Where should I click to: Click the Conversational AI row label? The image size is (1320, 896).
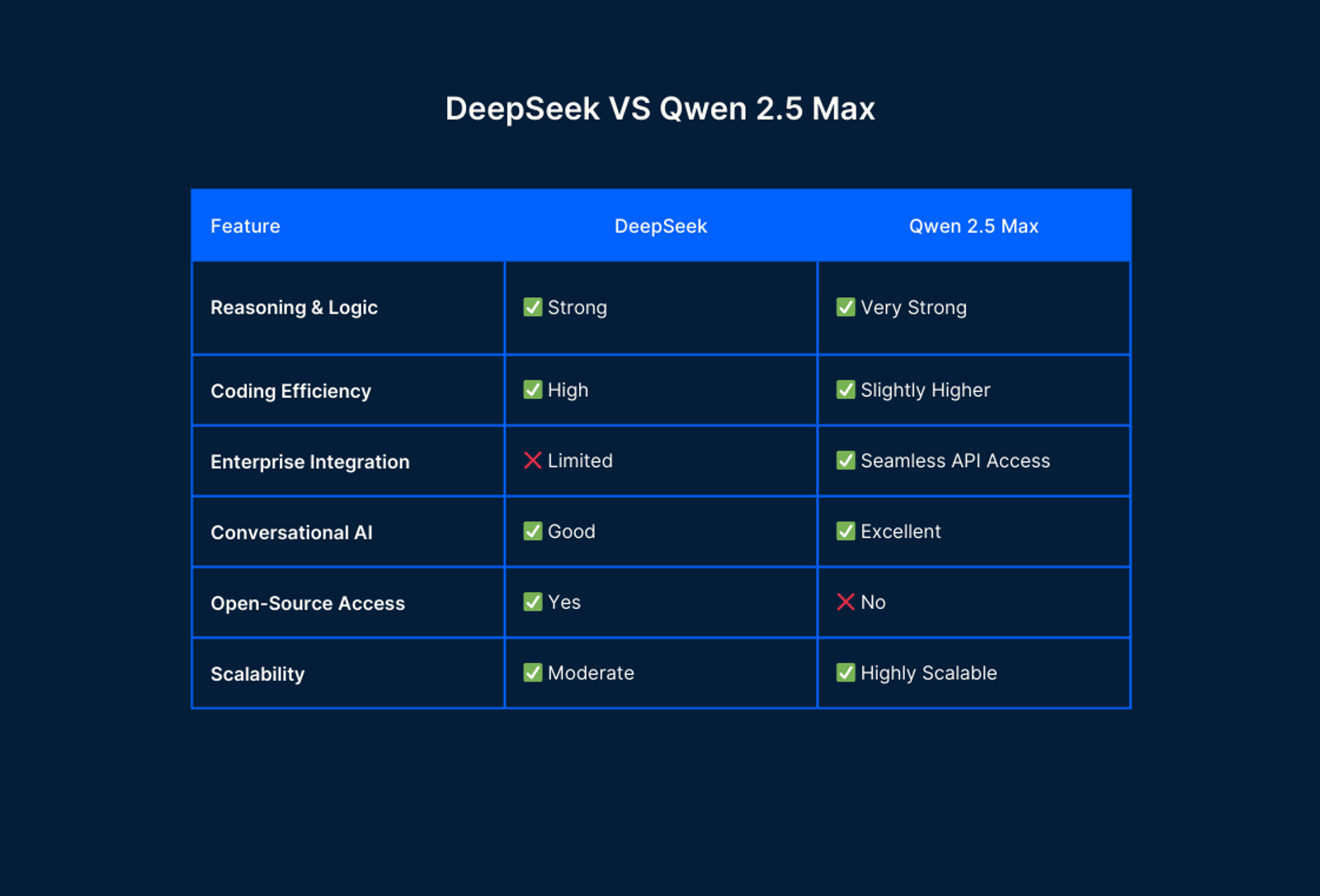click(291, 533)
